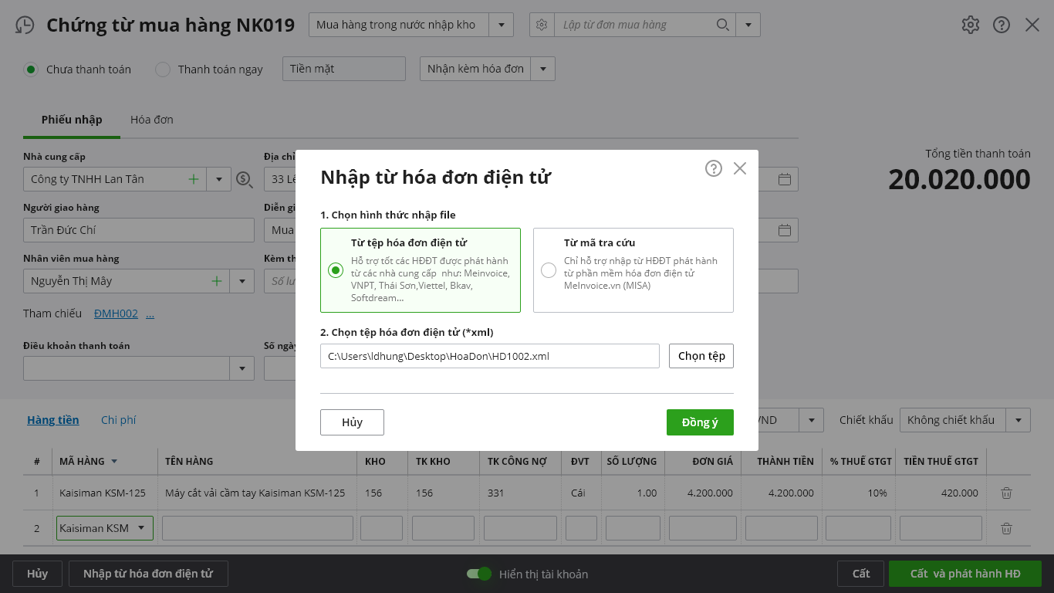Delete the empty row 2
Viewport: 1054px width, 593px height.
point(1006,528)
